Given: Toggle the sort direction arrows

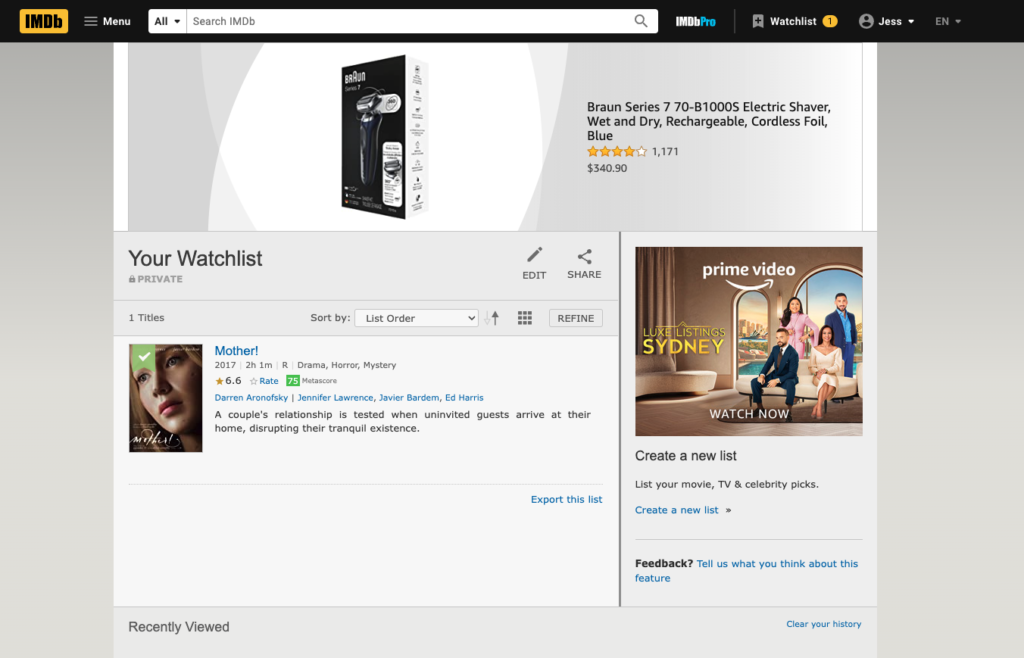Looking at the screenshot, I should click(492, 317).
